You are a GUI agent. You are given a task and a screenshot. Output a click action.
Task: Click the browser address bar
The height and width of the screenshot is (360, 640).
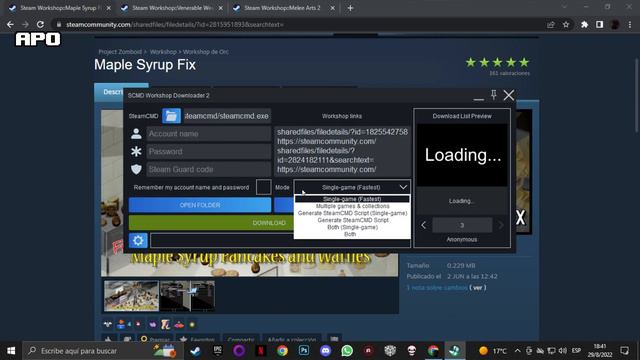tap(302, 24)
